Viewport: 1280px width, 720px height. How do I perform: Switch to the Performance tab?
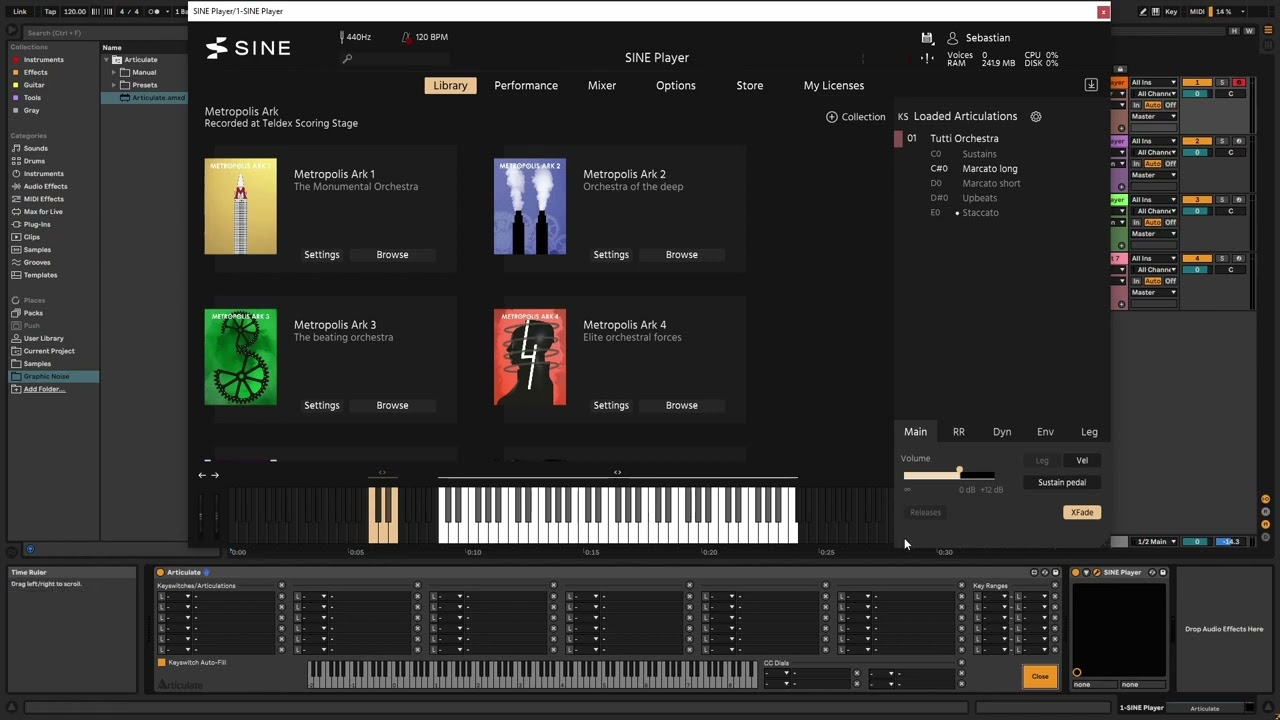(526, 86)
